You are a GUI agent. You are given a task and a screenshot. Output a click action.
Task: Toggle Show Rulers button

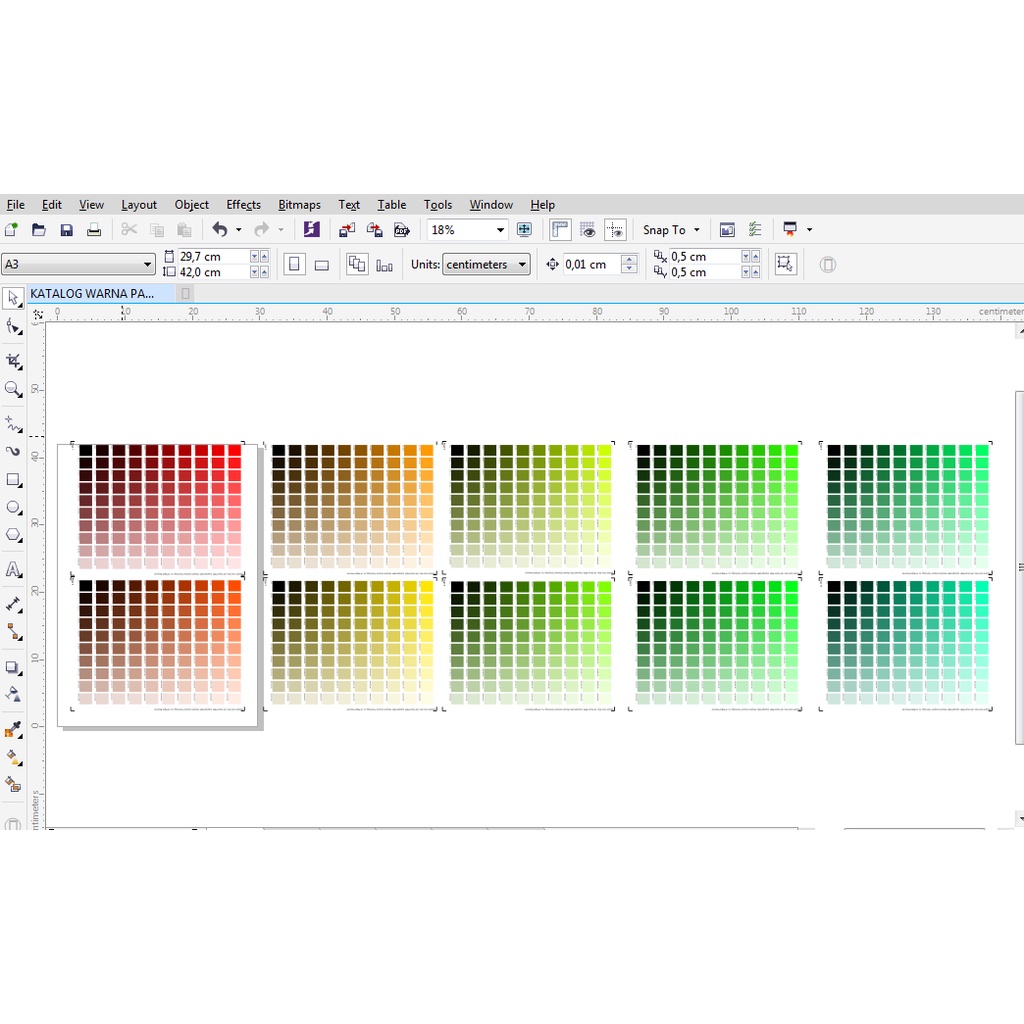click(560, 230)
